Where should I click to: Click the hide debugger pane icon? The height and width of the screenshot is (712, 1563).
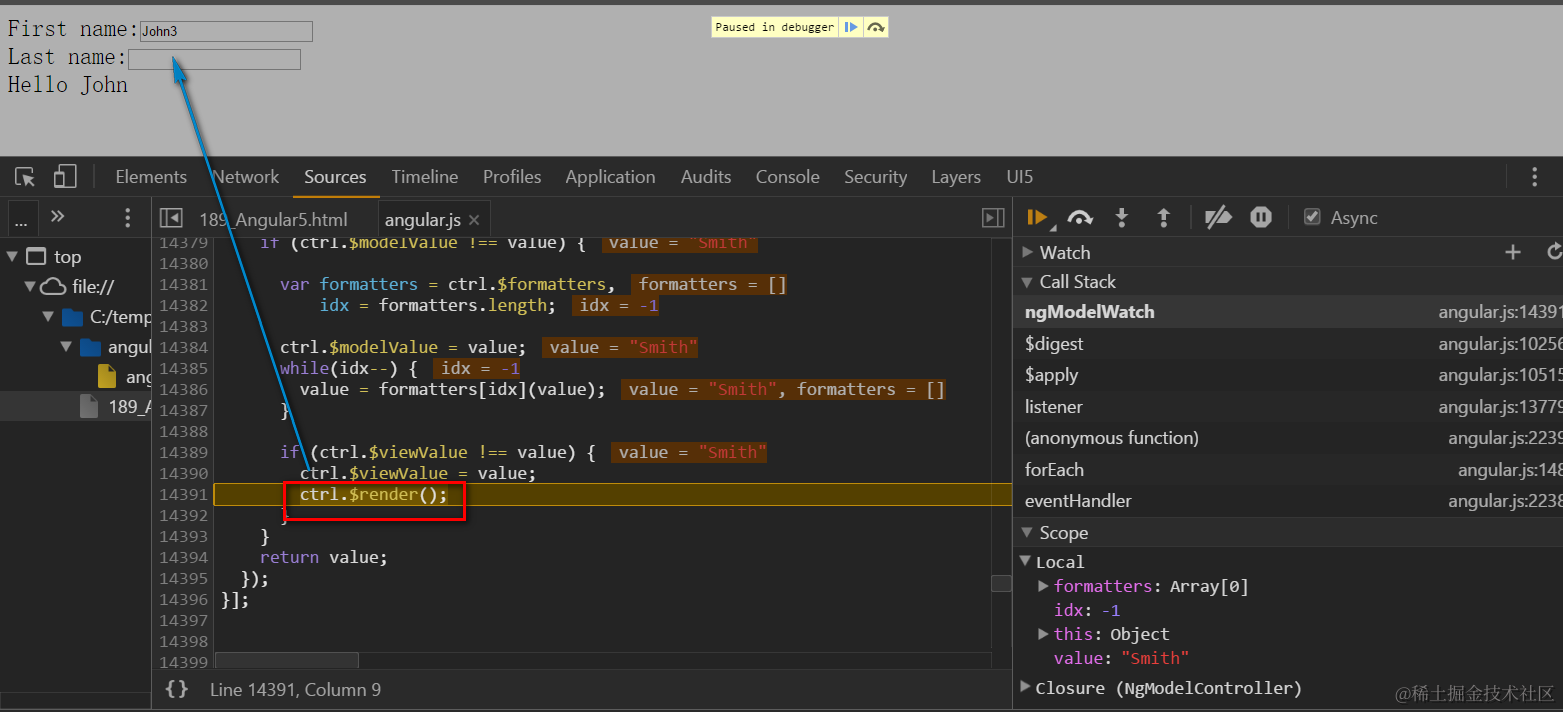[x=993, y=218]
